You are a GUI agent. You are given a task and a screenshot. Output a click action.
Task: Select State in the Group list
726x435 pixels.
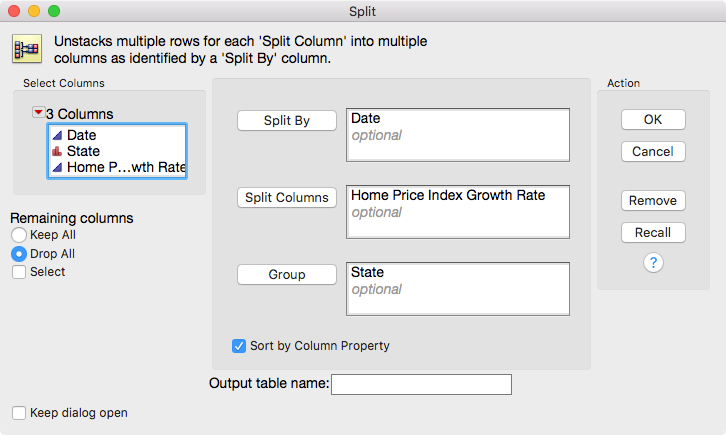point(367,272)
